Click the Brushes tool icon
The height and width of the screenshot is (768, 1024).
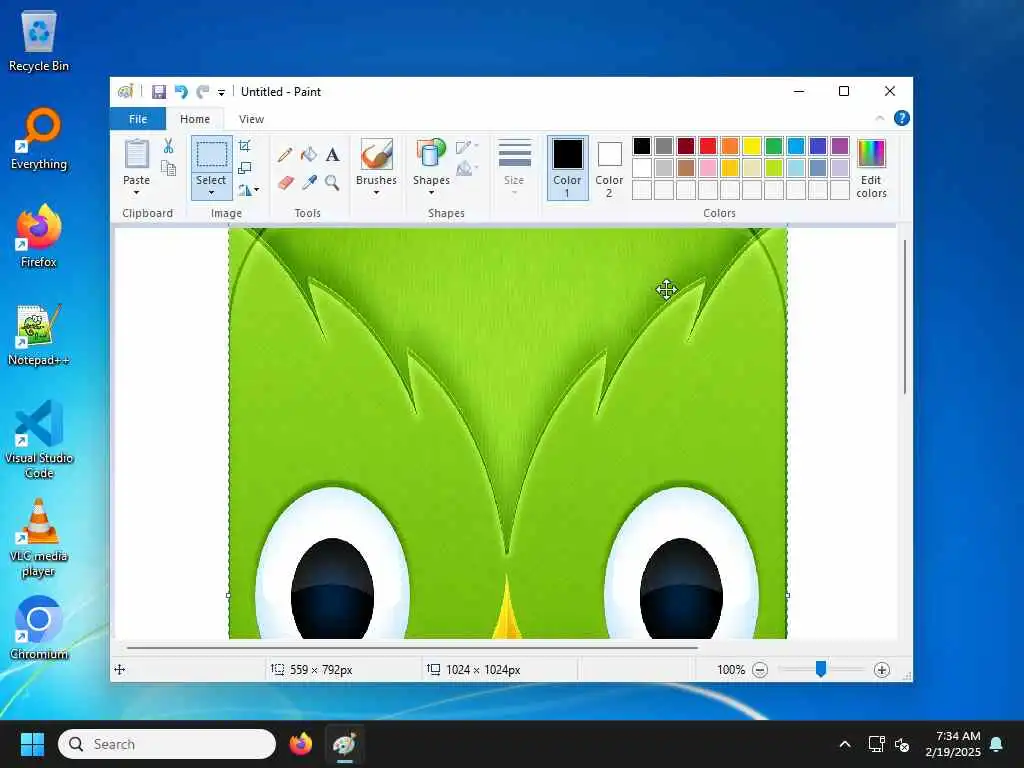point(377,154)
